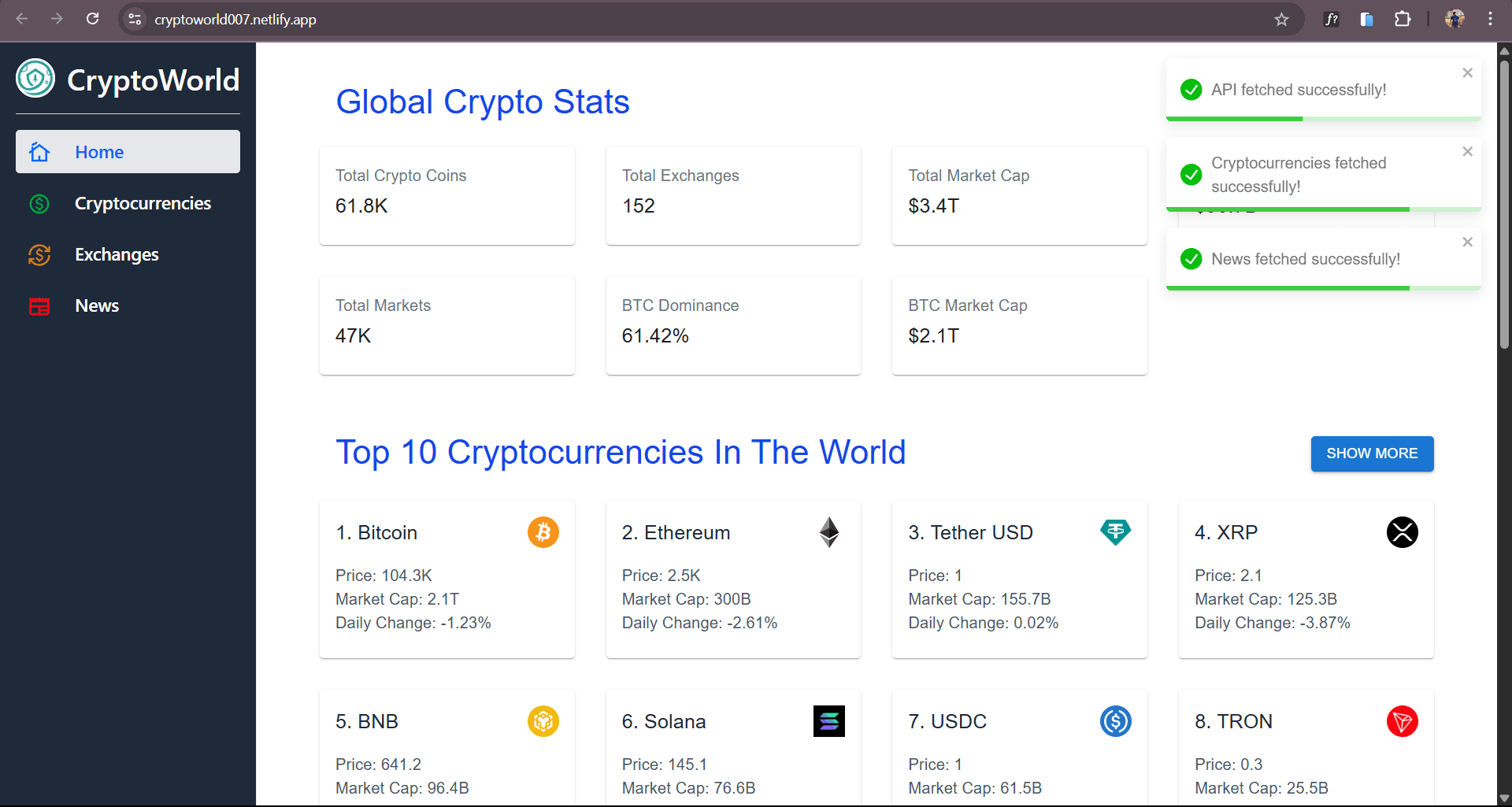This screenshot has width=1512, height=807.
Task: Click the BTC Market Cap value $2.1T
Action: pyautogui.click(x=934, y=336)
